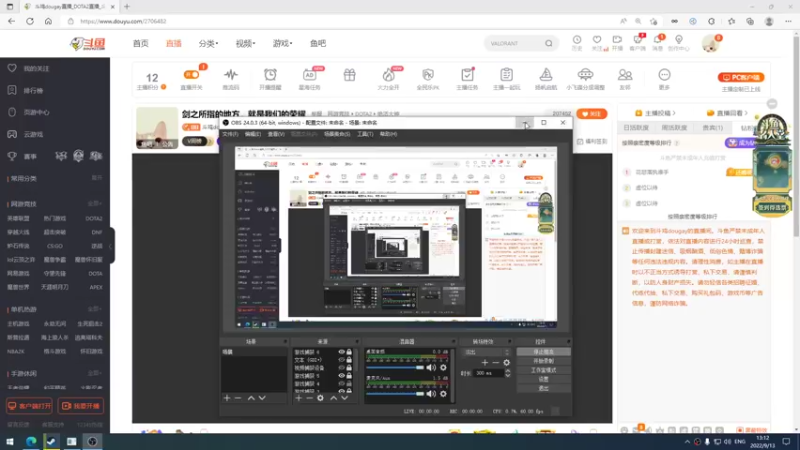Open the streamer tasks checklist icon
The image size is (800, 450).
coord(467,75)
